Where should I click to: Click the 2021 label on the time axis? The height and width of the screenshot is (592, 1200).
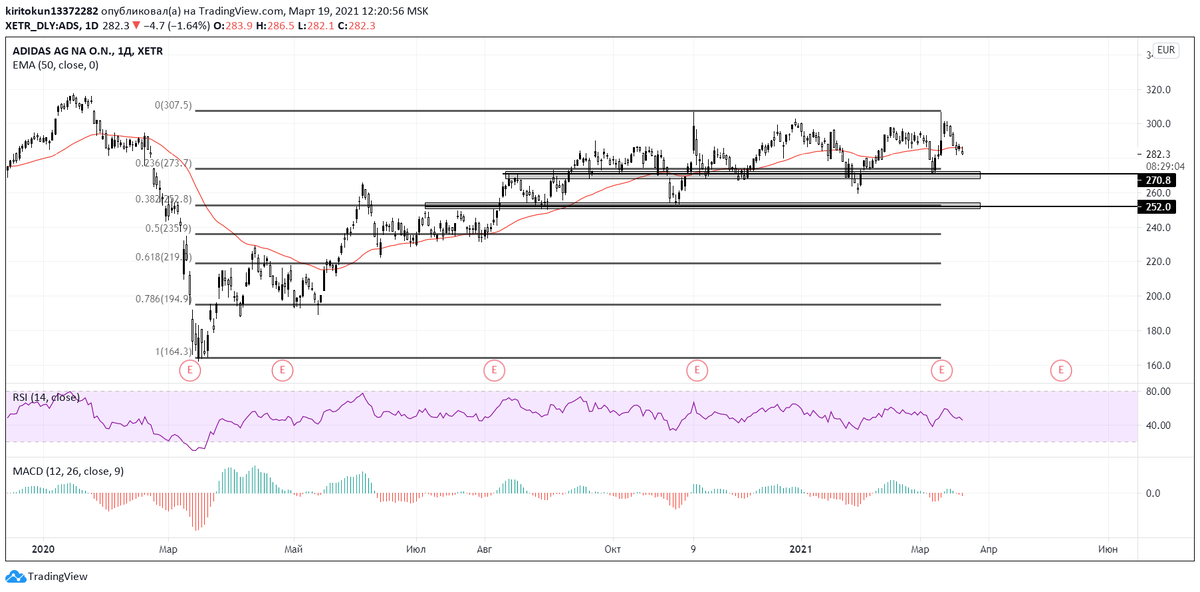pos(801,548)
